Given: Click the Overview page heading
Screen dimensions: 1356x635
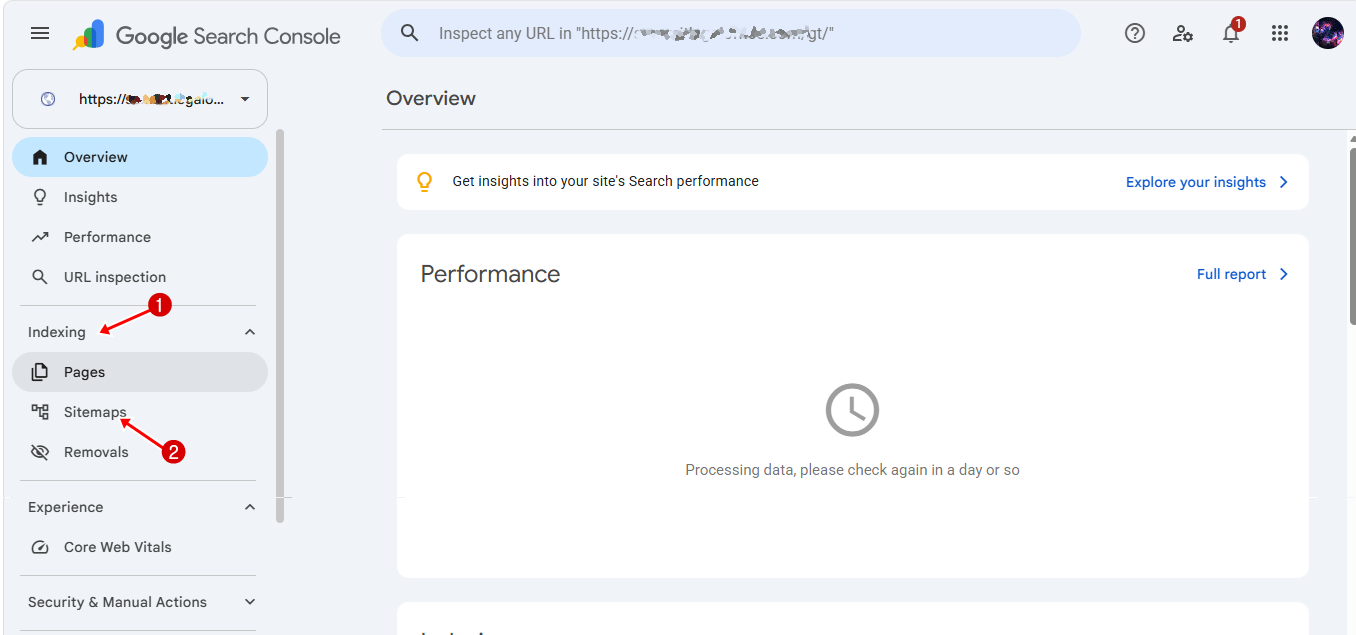Looking at the screenshot, I should [431, 98].
